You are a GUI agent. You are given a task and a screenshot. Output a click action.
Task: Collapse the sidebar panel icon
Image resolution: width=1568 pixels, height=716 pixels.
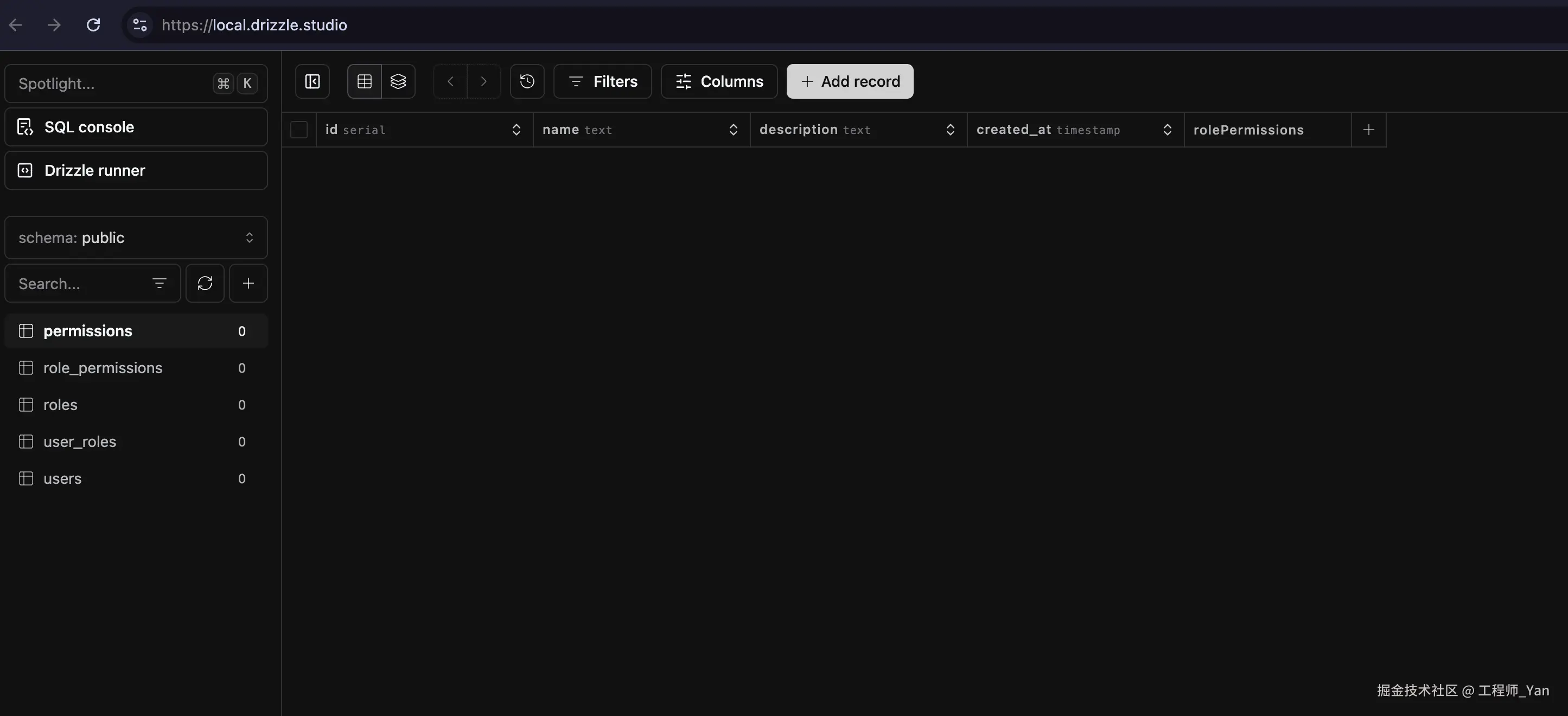[313, 81]
